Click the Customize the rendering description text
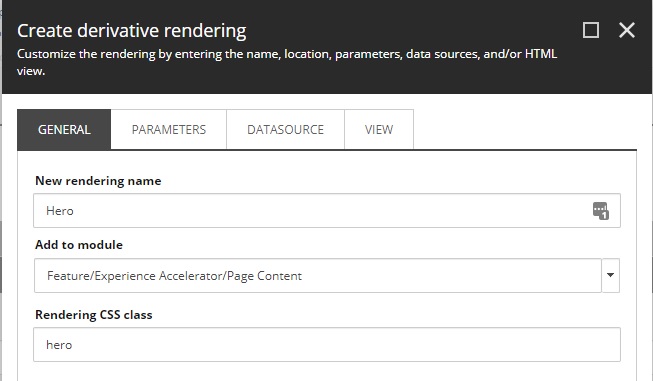 (287, 62)
